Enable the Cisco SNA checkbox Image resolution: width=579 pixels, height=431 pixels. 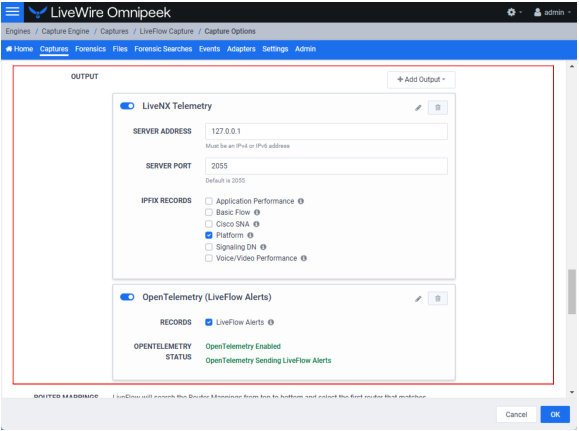pyautogui.click(x=209, y=224)
